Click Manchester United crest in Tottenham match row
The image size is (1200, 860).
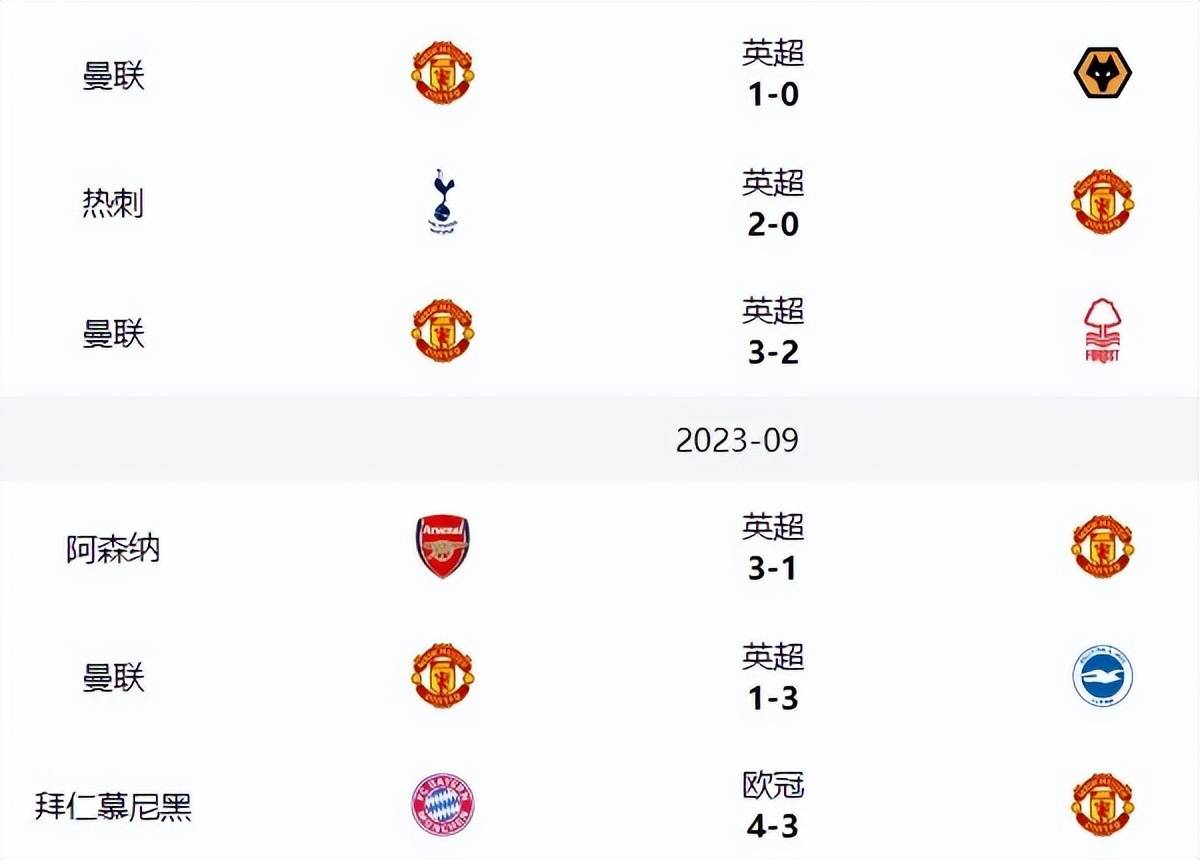pyautogui.click(x=1102, y=203)
